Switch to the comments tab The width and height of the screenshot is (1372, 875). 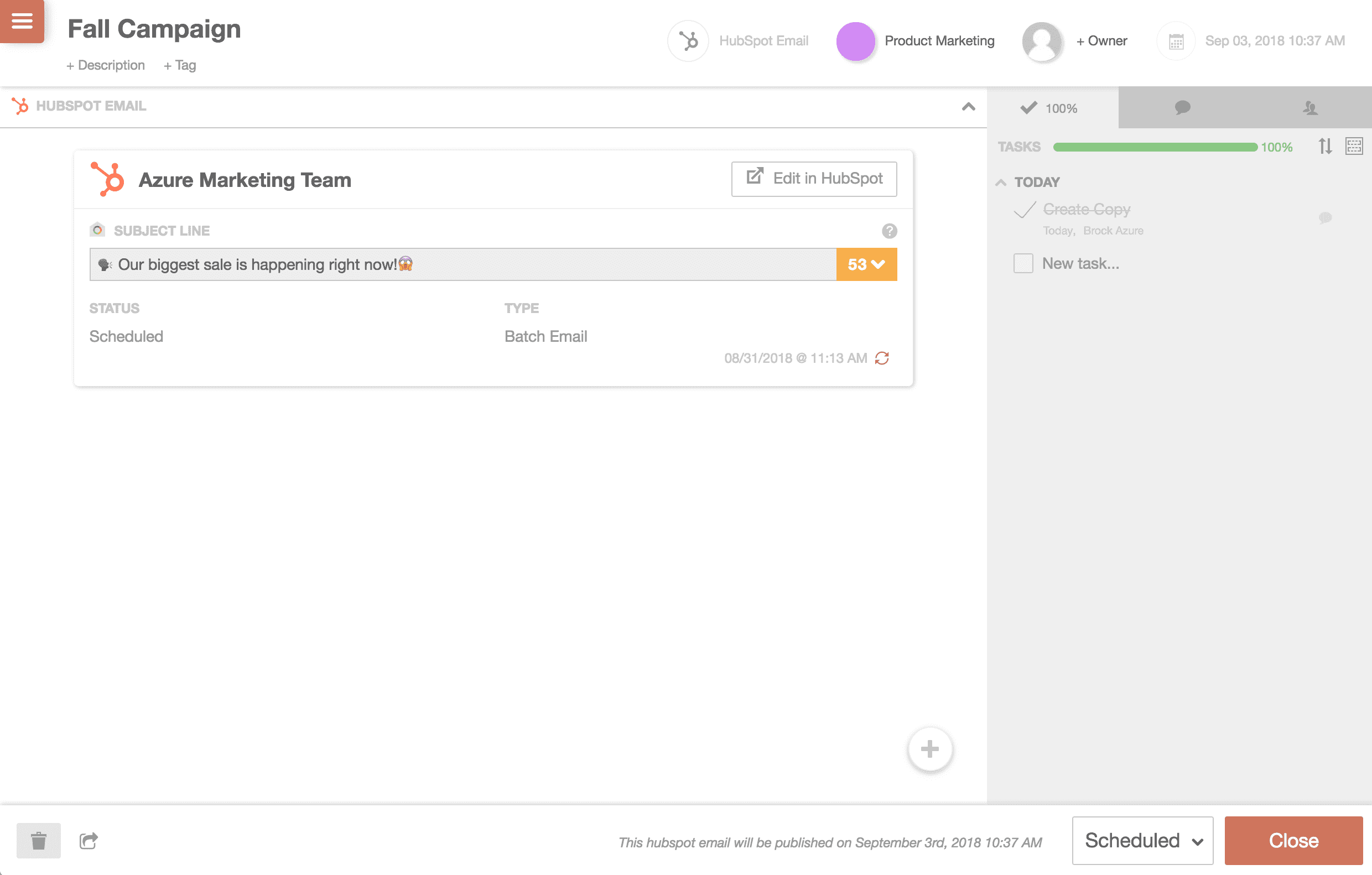1182,108
